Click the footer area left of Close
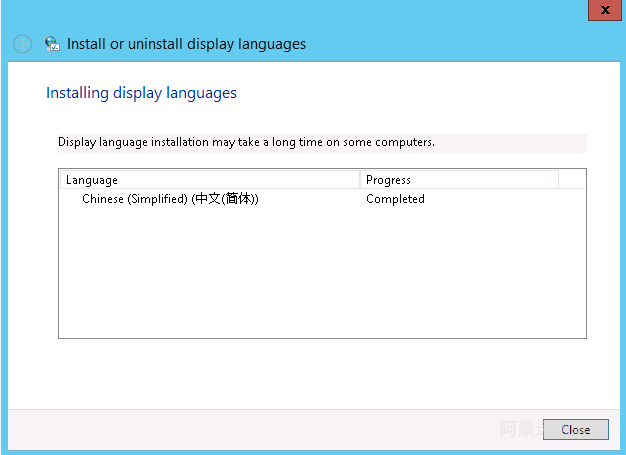The height and width of the screenshot is (455, 626). coord(250,429)
